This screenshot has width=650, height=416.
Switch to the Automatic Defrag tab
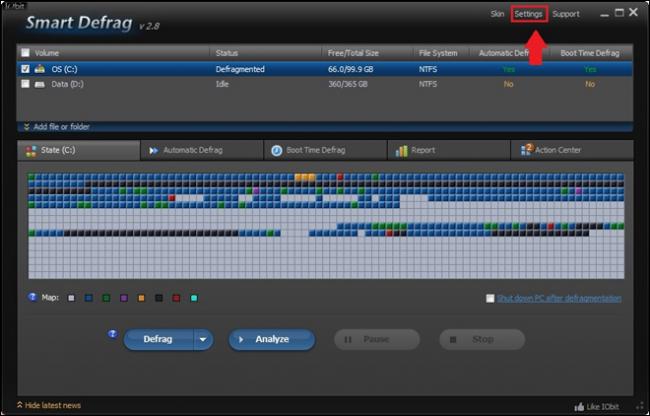pos(202,150)
